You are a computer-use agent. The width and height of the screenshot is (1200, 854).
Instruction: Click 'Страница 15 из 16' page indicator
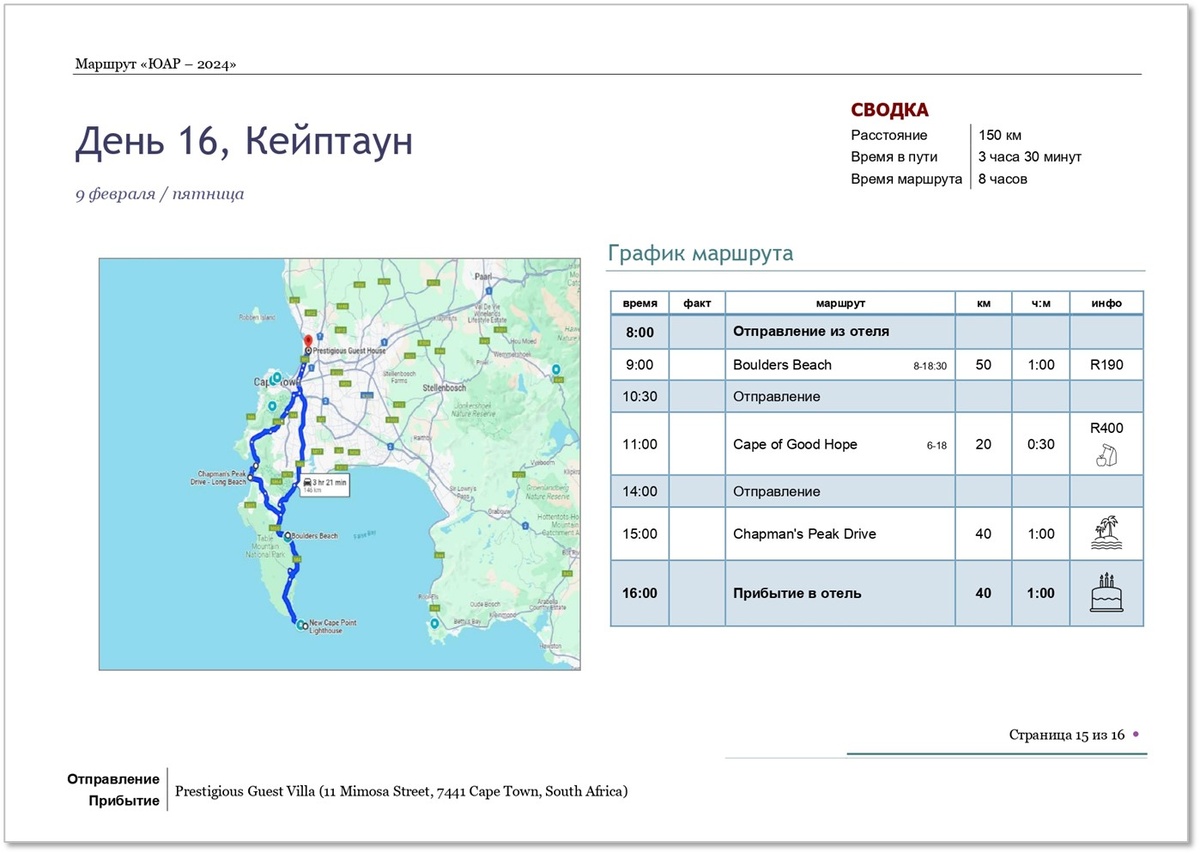point(1066,735)
